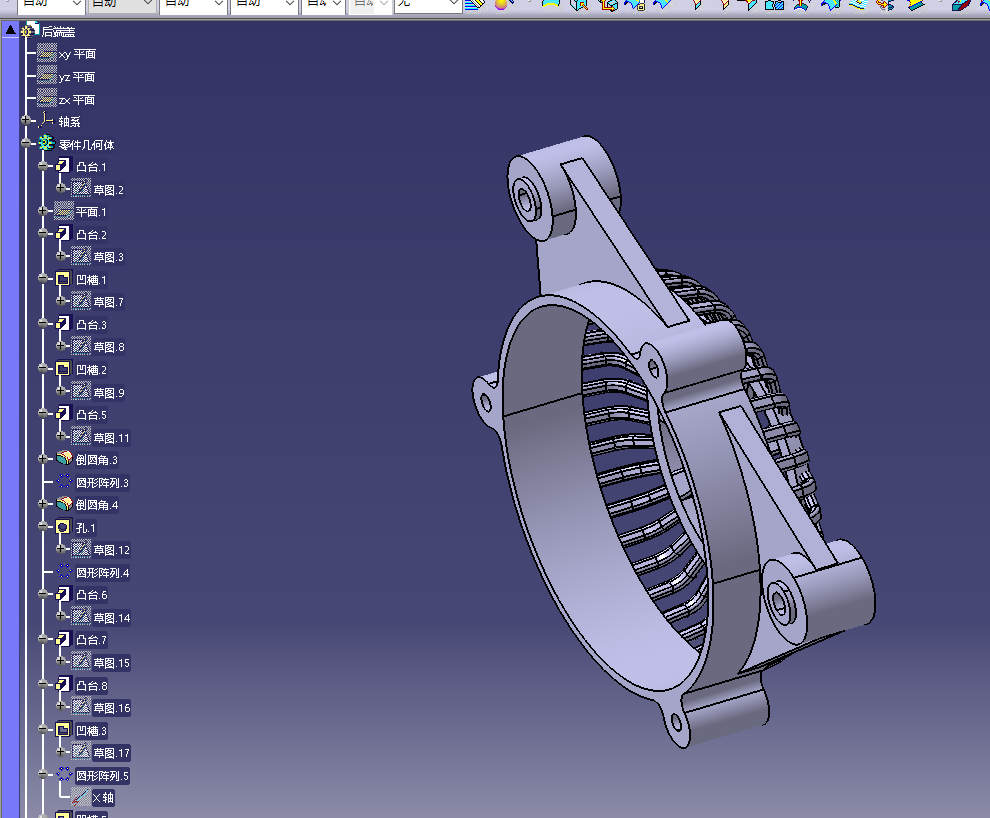Click the sketch icon beside 草图.2

coord(81,189)
